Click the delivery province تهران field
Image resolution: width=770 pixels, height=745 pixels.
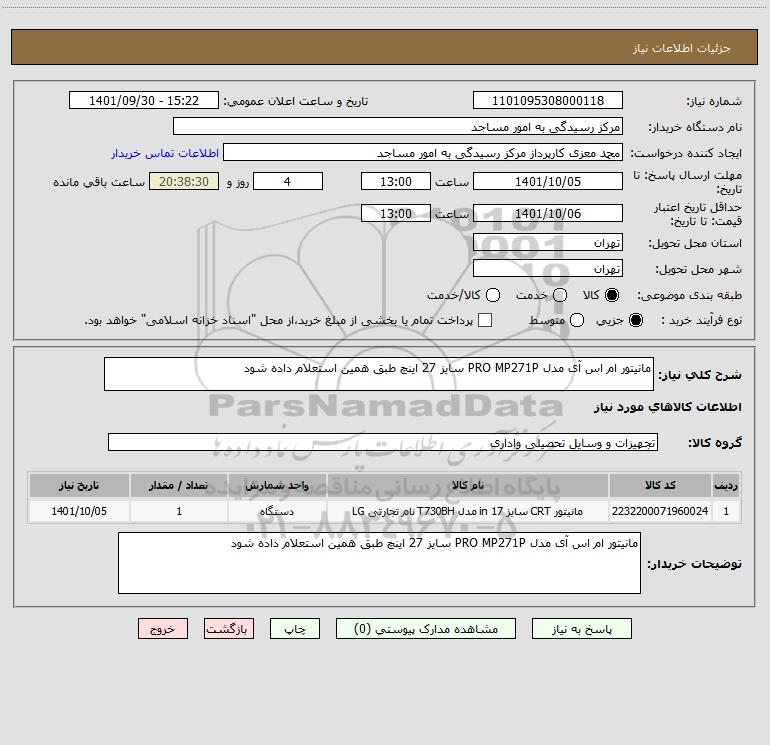[548, 243]
